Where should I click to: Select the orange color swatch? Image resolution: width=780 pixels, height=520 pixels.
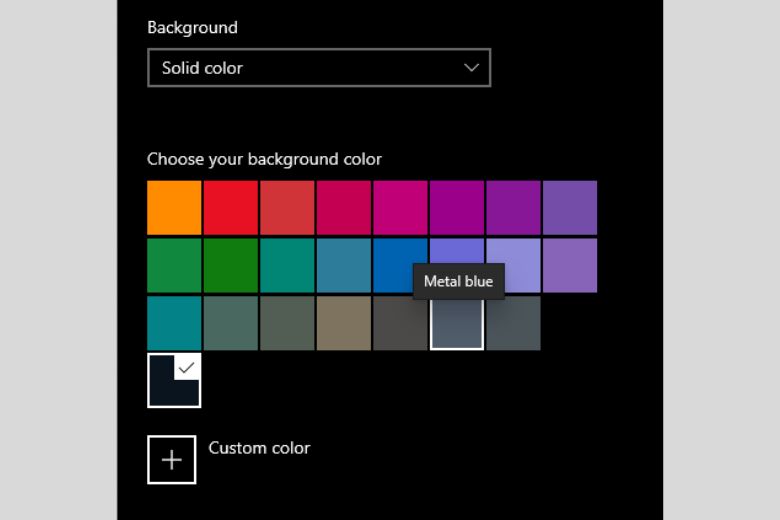tap(174, 208)
